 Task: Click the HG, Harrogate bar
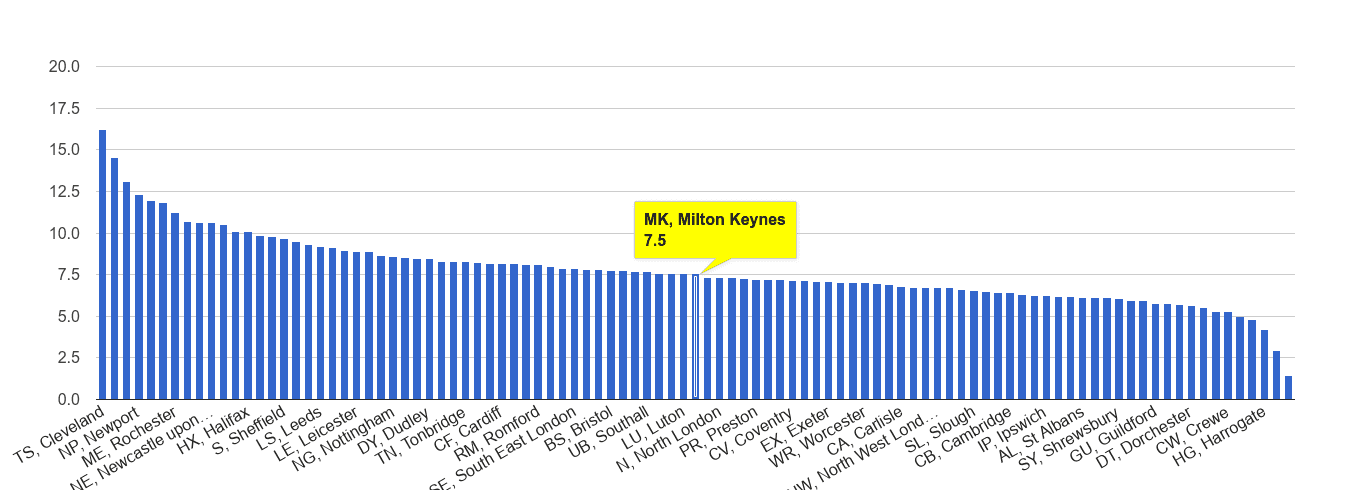coord(1263,365)
